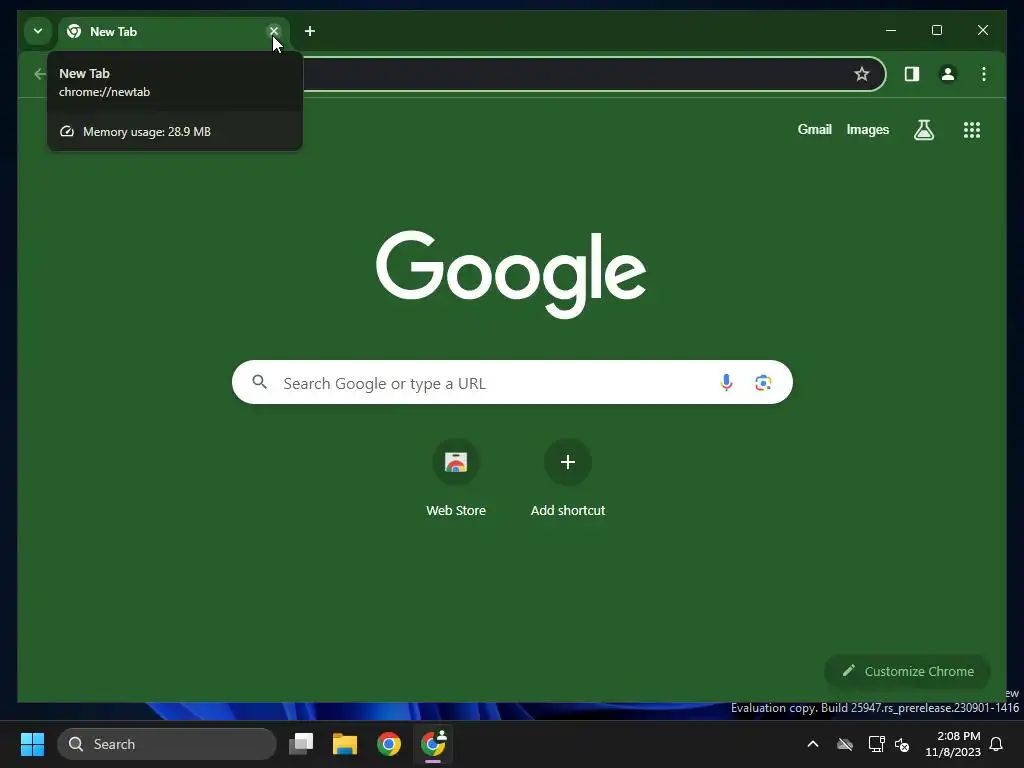Viewport: 1024px width, 768px height.
Task: Open the clock showing 2:08 PM
Action: click(x=953, y=744)
